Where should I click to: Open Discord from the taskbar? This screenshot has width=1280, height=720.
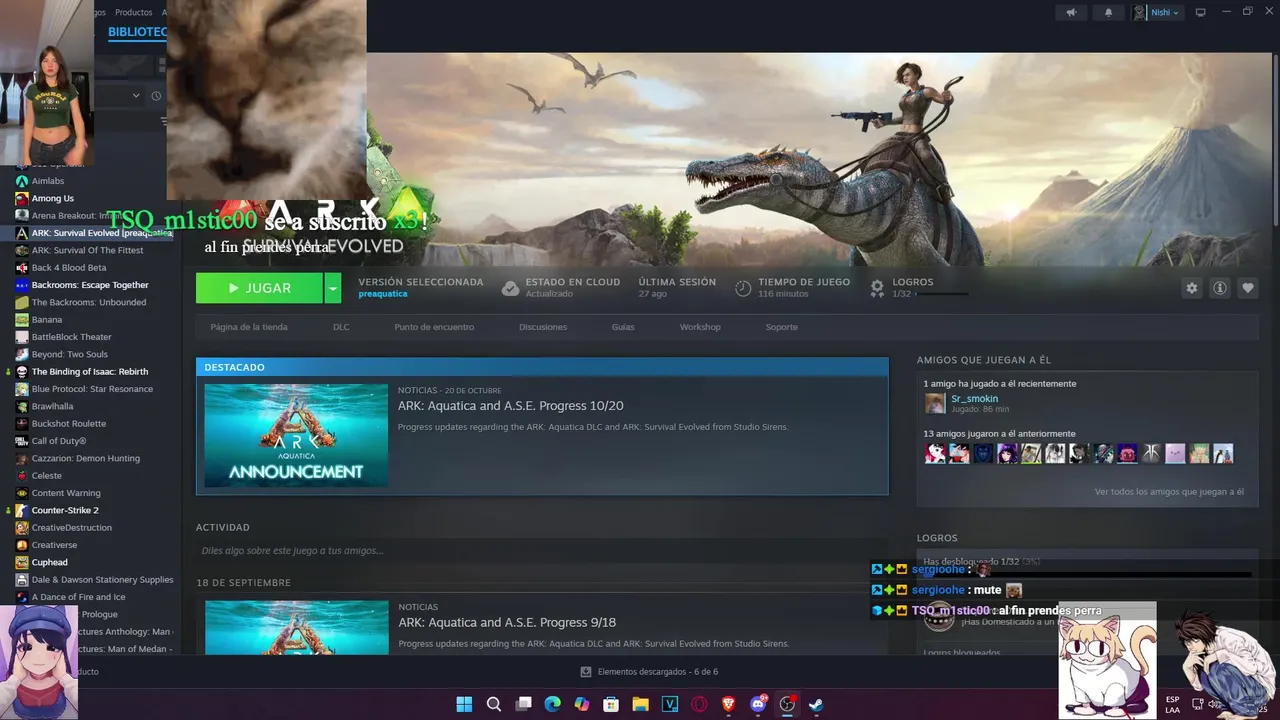click(x=758, y=704)
